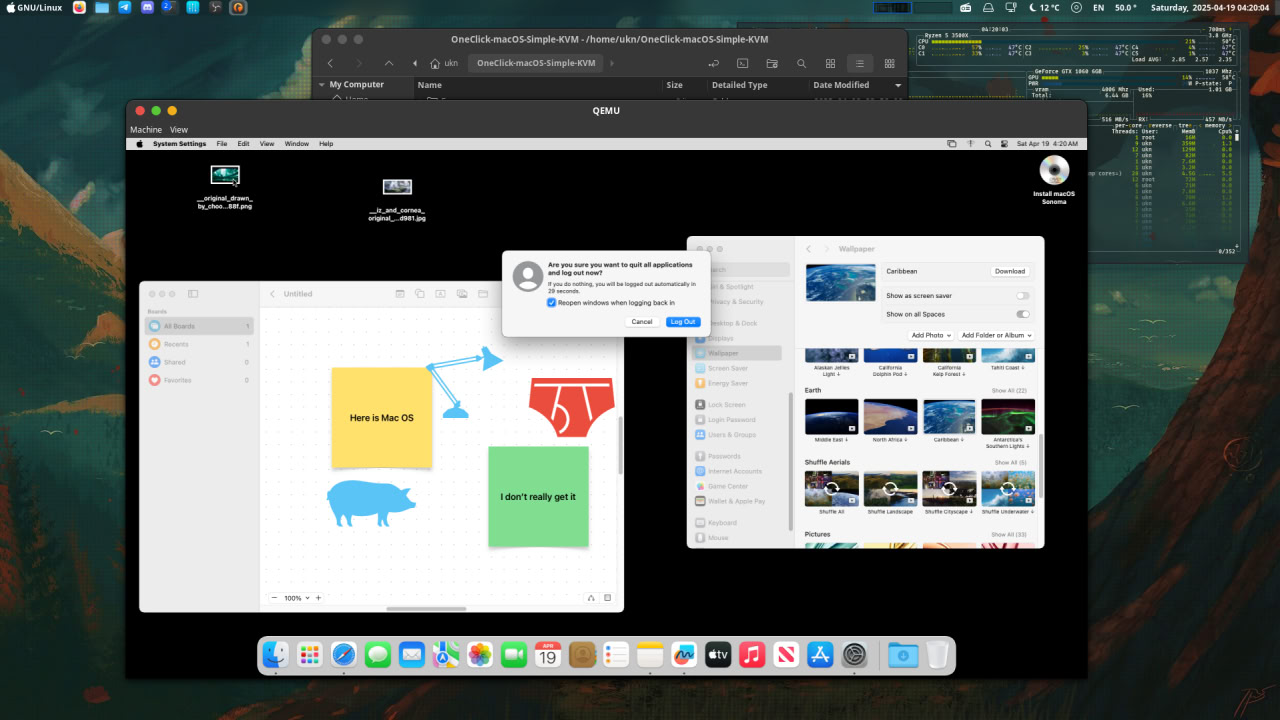Image resolution: width=1280 pixels, height=720 pixels.
Task: Uncheck Reopen windows when logging back in
Action: (x=551, y=302)
